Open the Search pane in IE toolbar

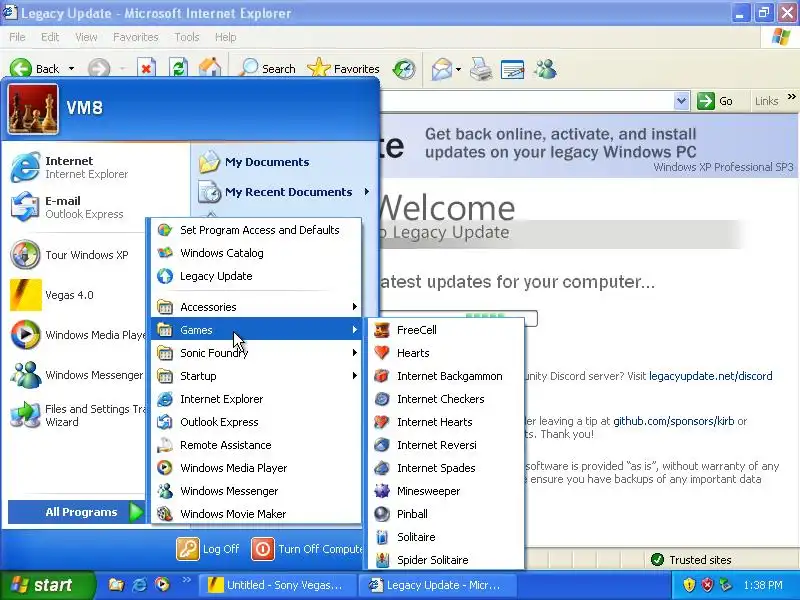pyautogui.click(x=267, y=68)
